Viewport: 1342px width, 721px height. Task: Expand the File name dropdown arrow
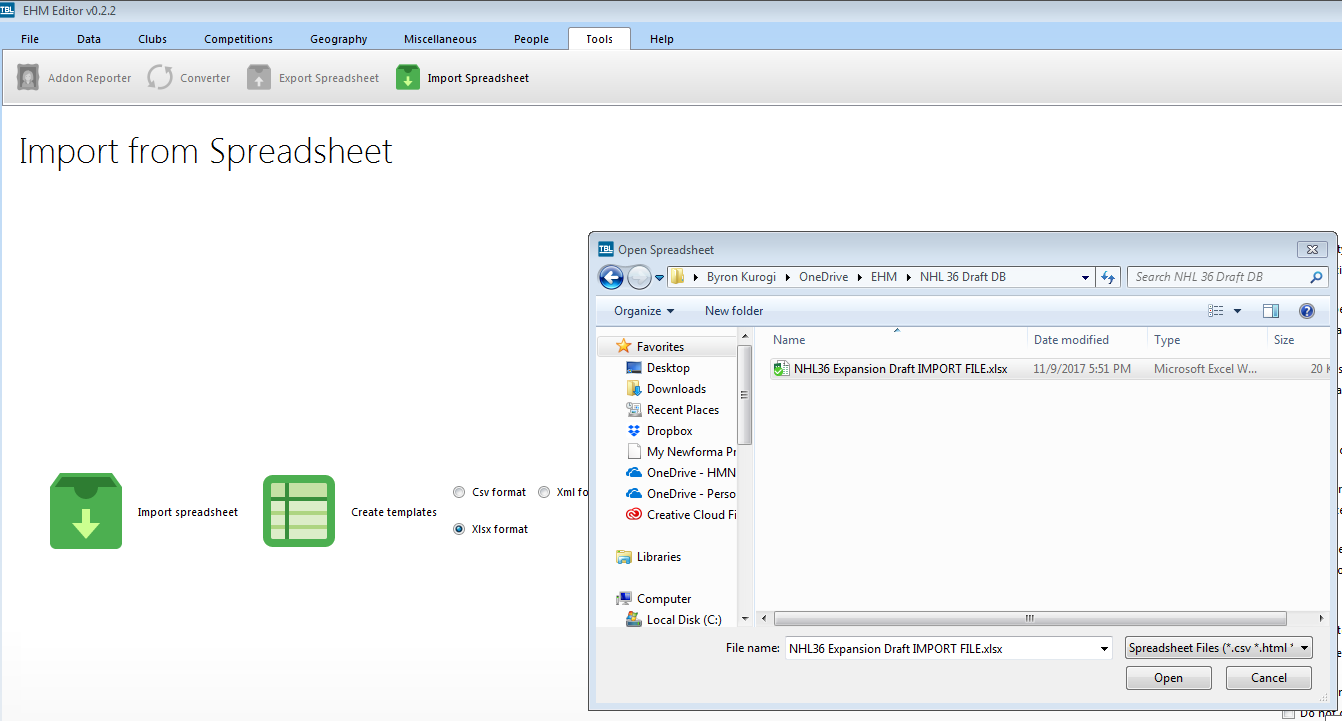[x=1104, y=648]
